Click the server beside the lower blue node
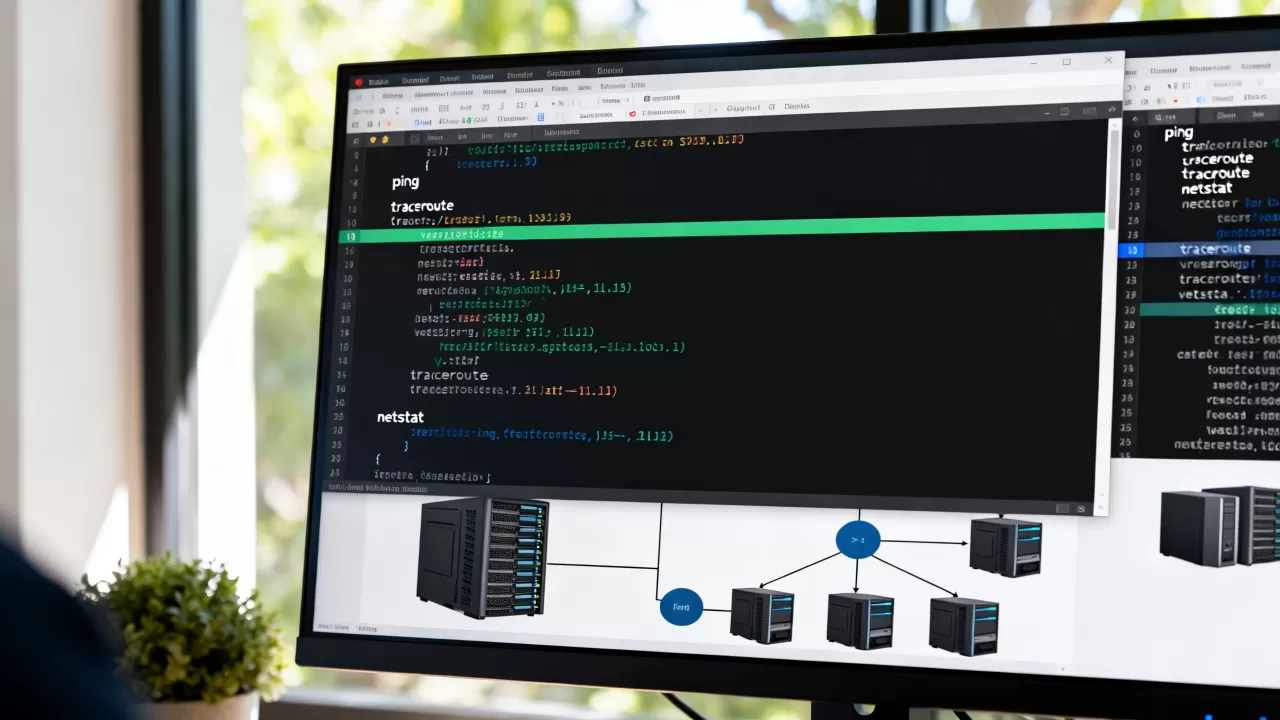Screen dimensions: 1280x720 click(762, 614)
